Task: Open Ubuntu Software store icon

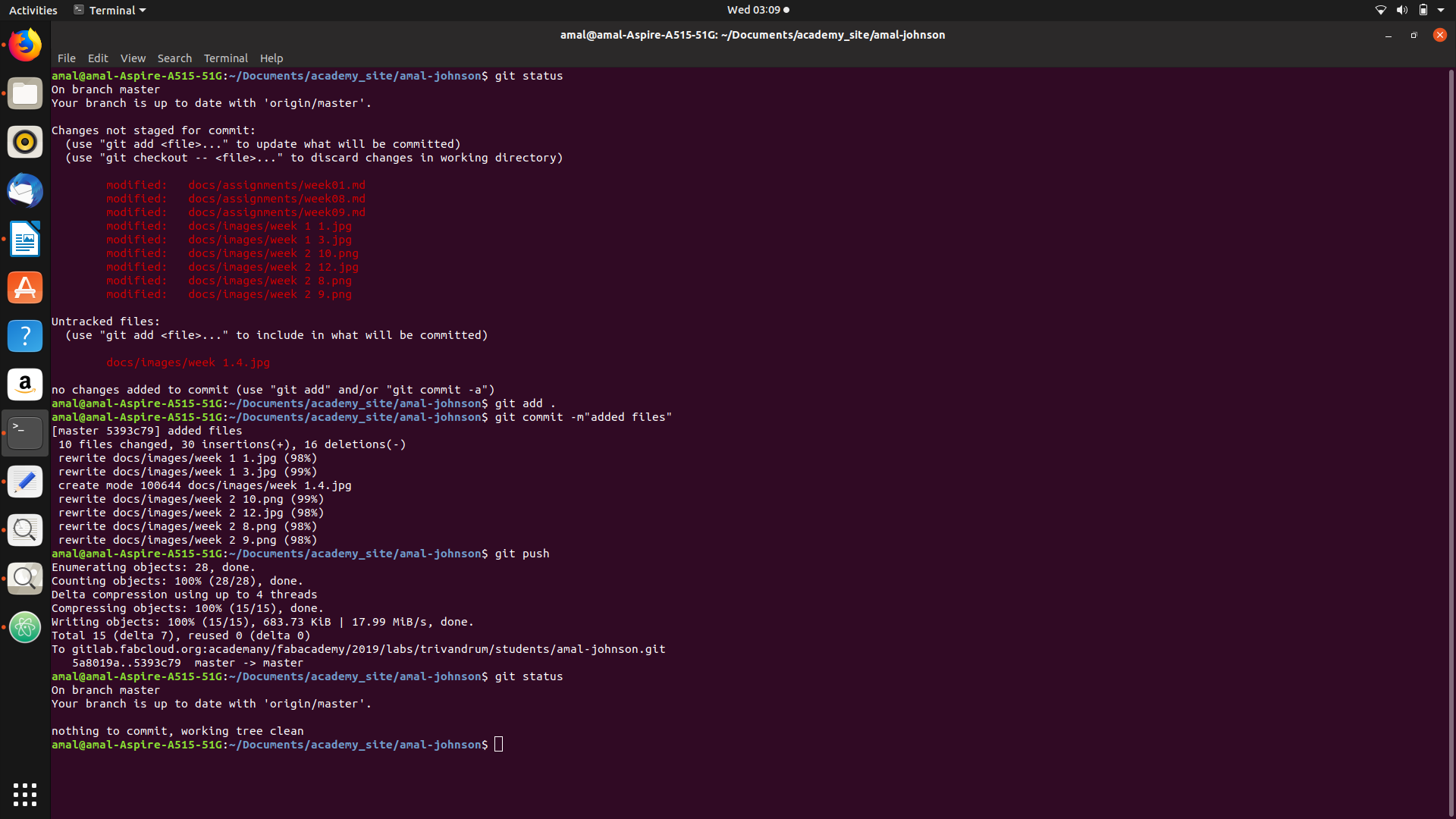Action: (x=25, y=288)
